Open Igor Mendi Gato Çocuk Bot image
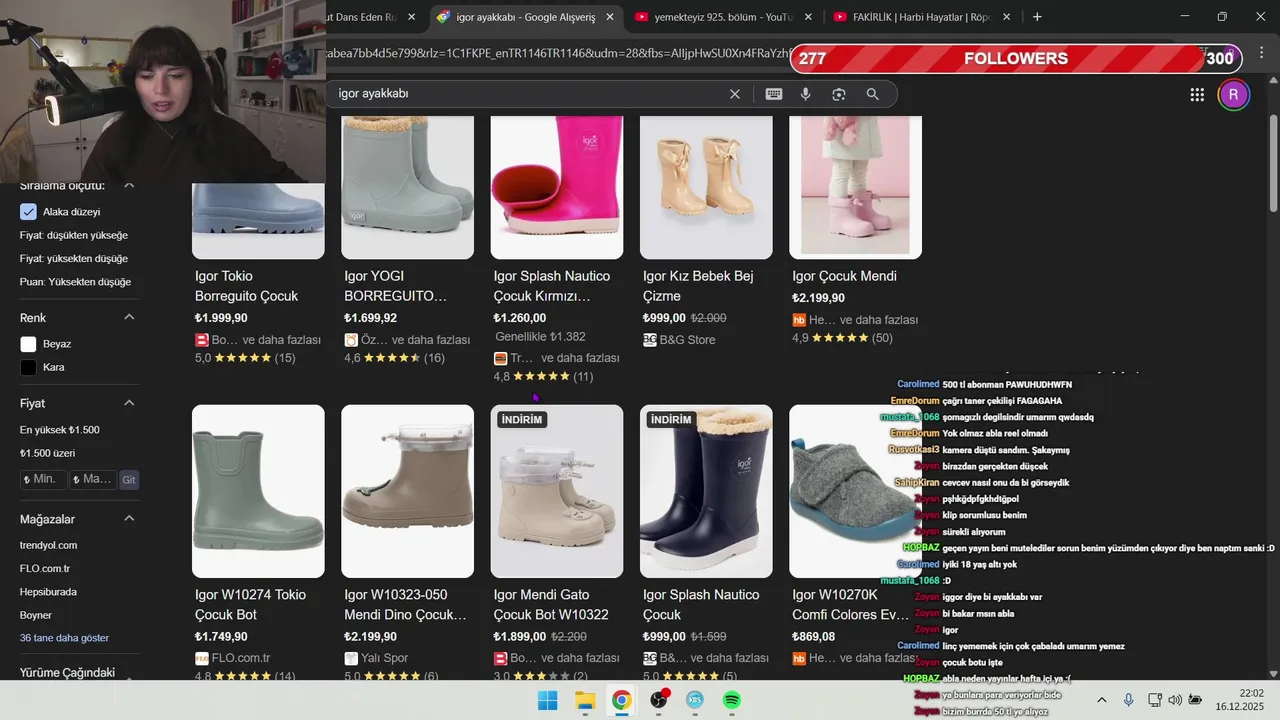Screen dimensions: 1280x720 tap(557, 491)
